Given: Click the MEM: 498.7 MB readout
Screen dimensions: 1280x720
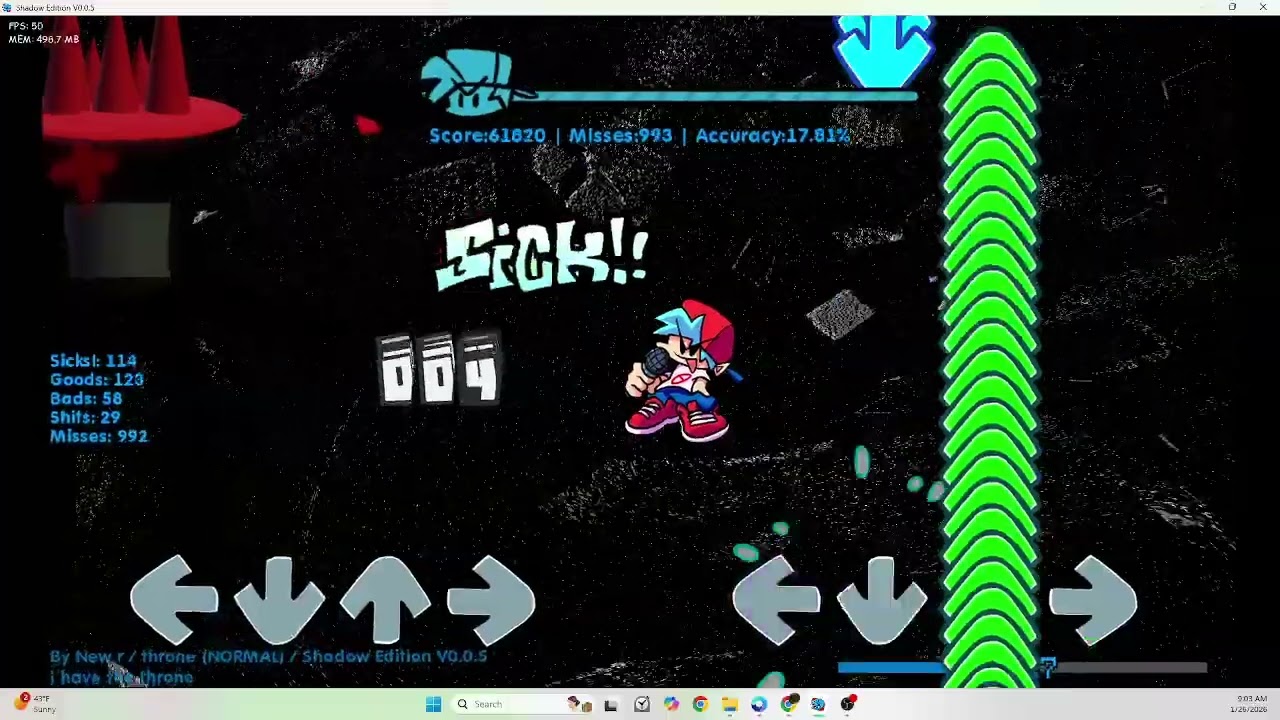Looking at the screenshot, I should point(43,39).
